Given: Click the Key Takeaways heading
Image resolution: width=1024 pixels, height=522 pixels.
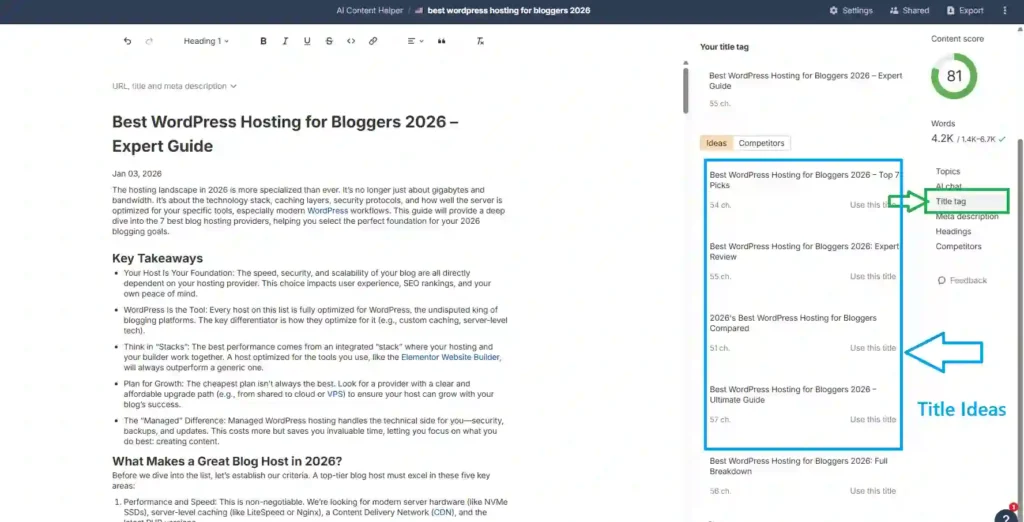Looking at the screenshot, I should pyautogui.click(x=157, y=258).
